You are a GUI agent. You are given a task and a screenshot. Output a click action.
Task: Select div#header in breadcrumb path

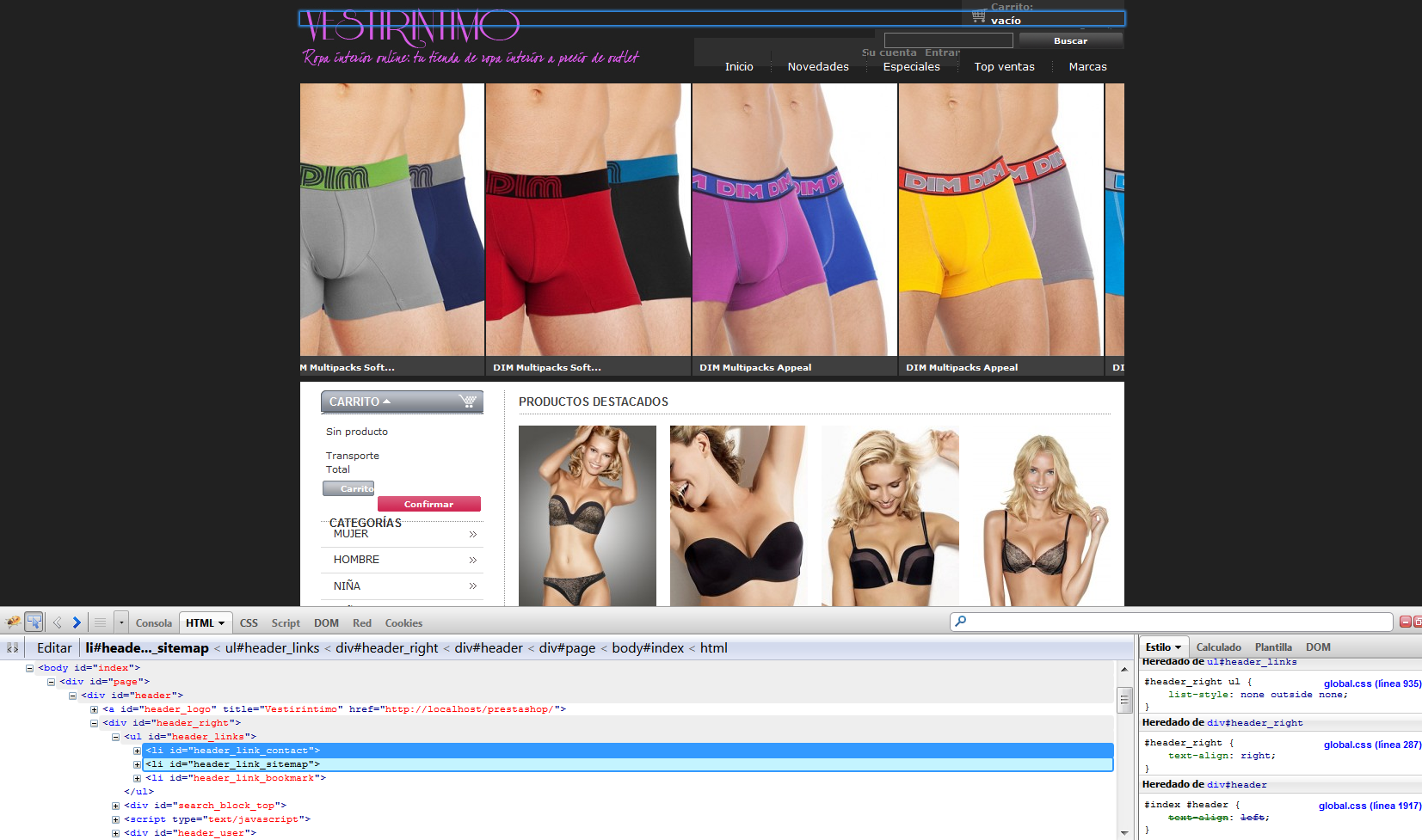(x=489, y=648)
